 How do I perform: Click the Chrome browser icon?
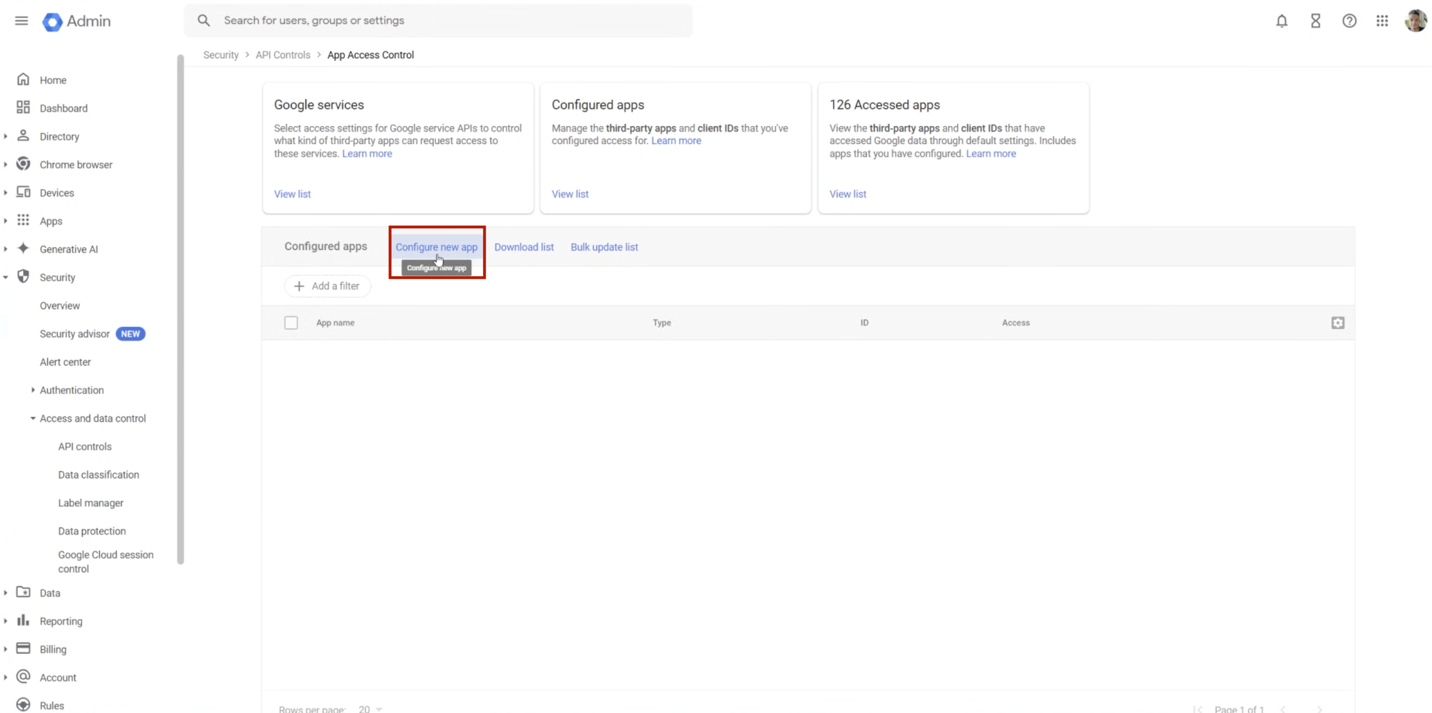(x=23, y=164)
